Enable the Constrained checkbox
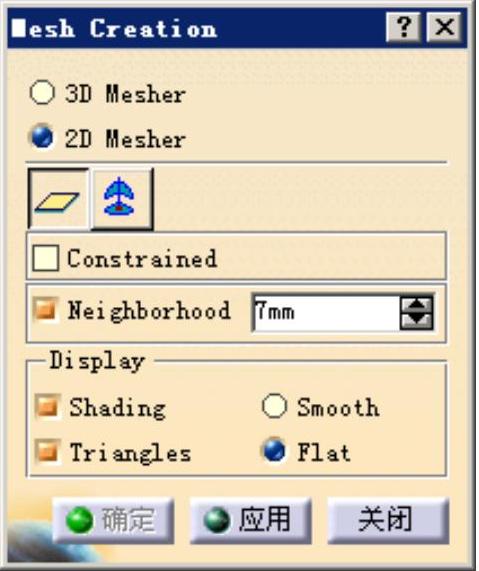Screen dimensions: 479x571 (46, 257)
